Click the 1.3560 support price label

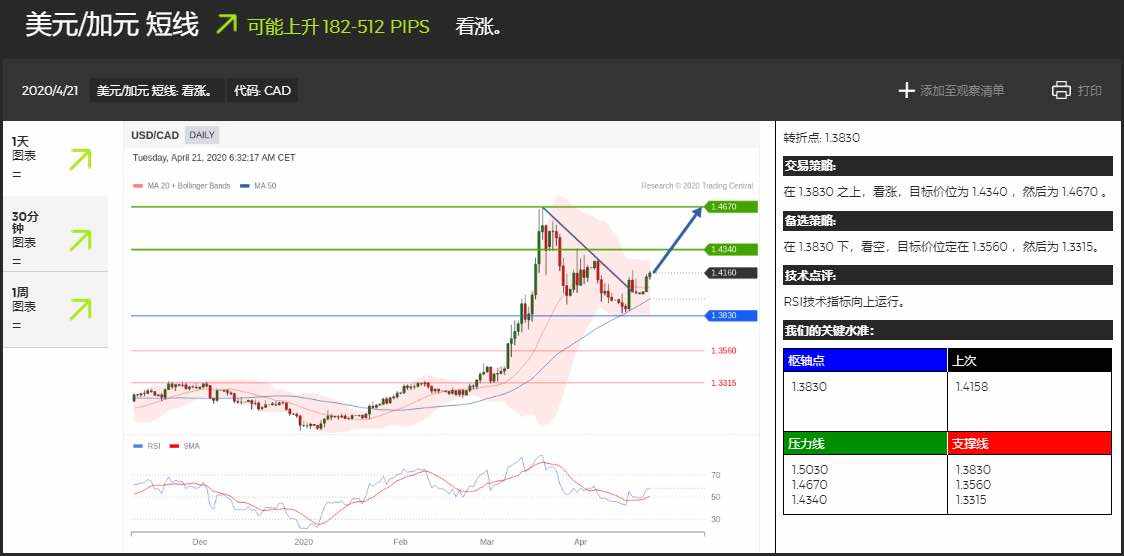[x=723, y=350]
